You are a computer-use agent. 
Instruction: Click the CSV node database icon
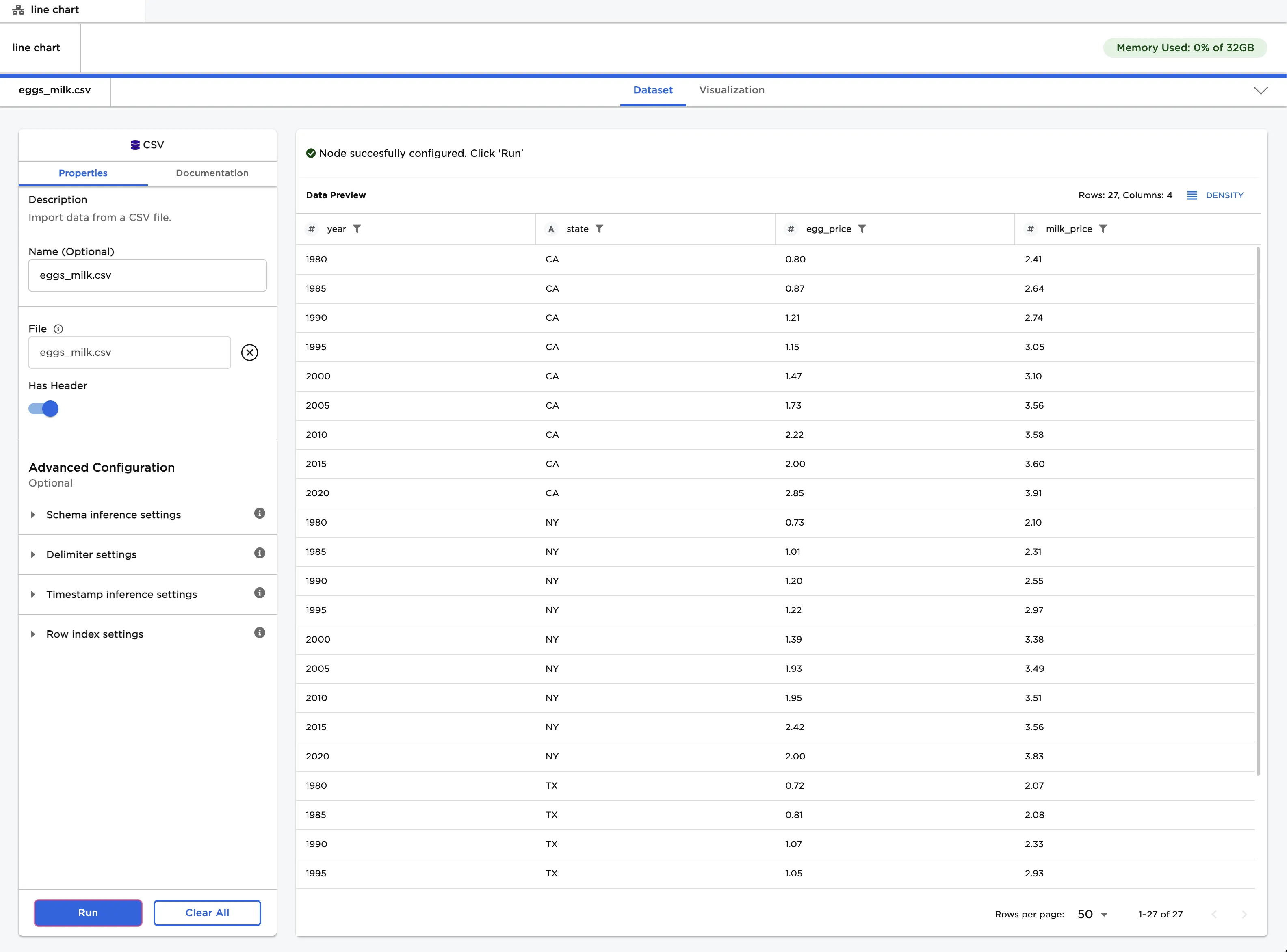(x=135, y=145)
